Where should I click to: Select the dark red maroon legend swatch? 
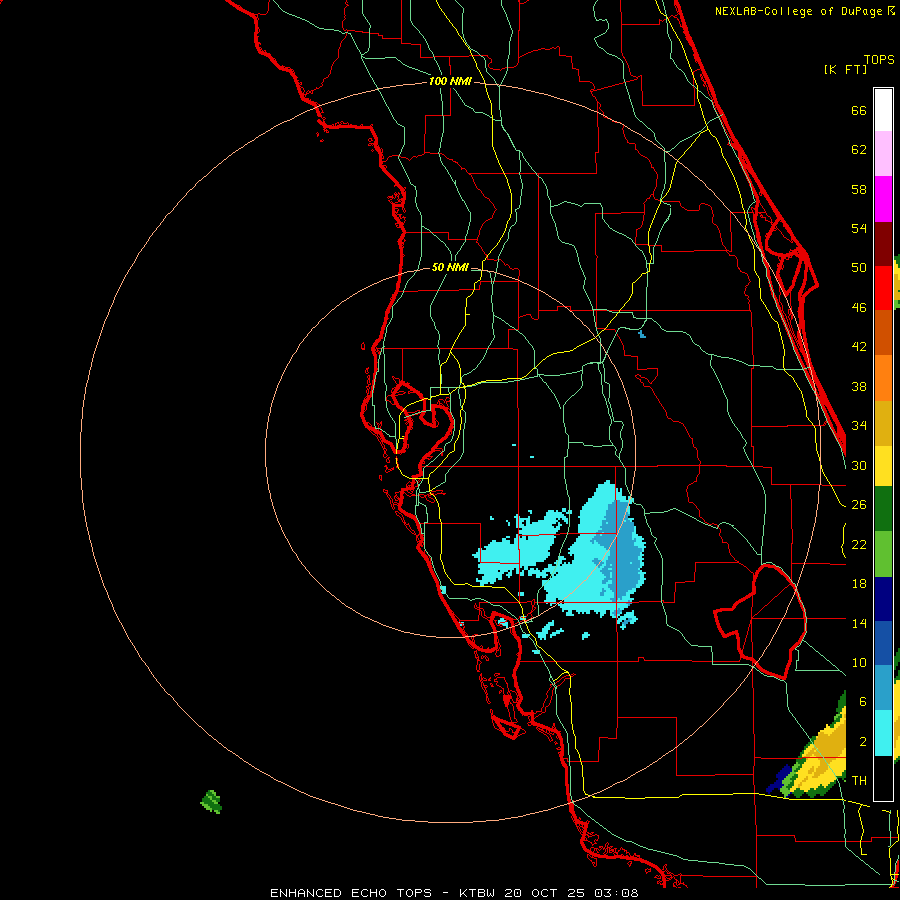(883, 244)
